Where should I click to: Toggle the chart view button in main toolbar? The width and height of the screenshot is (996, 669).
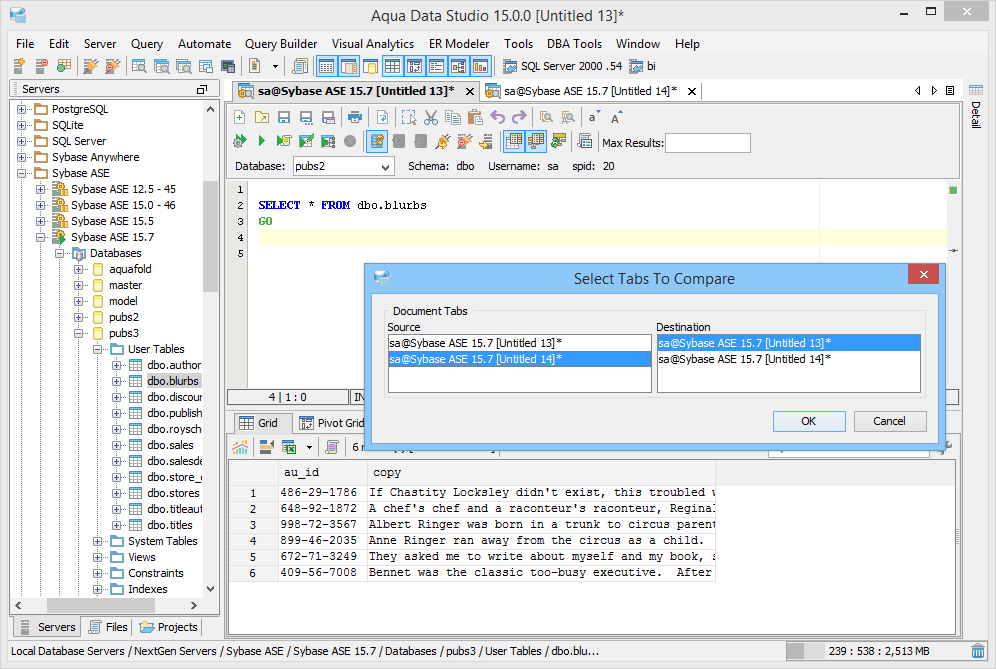(481, 66)
